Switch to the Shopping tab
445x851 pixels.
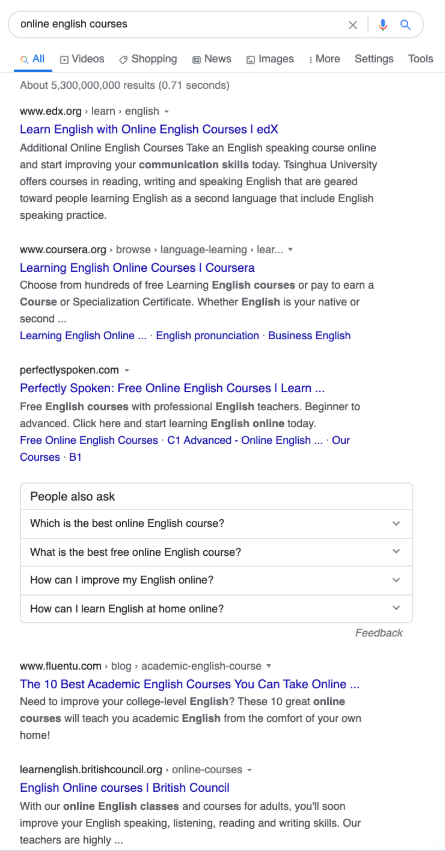(148, 59)
